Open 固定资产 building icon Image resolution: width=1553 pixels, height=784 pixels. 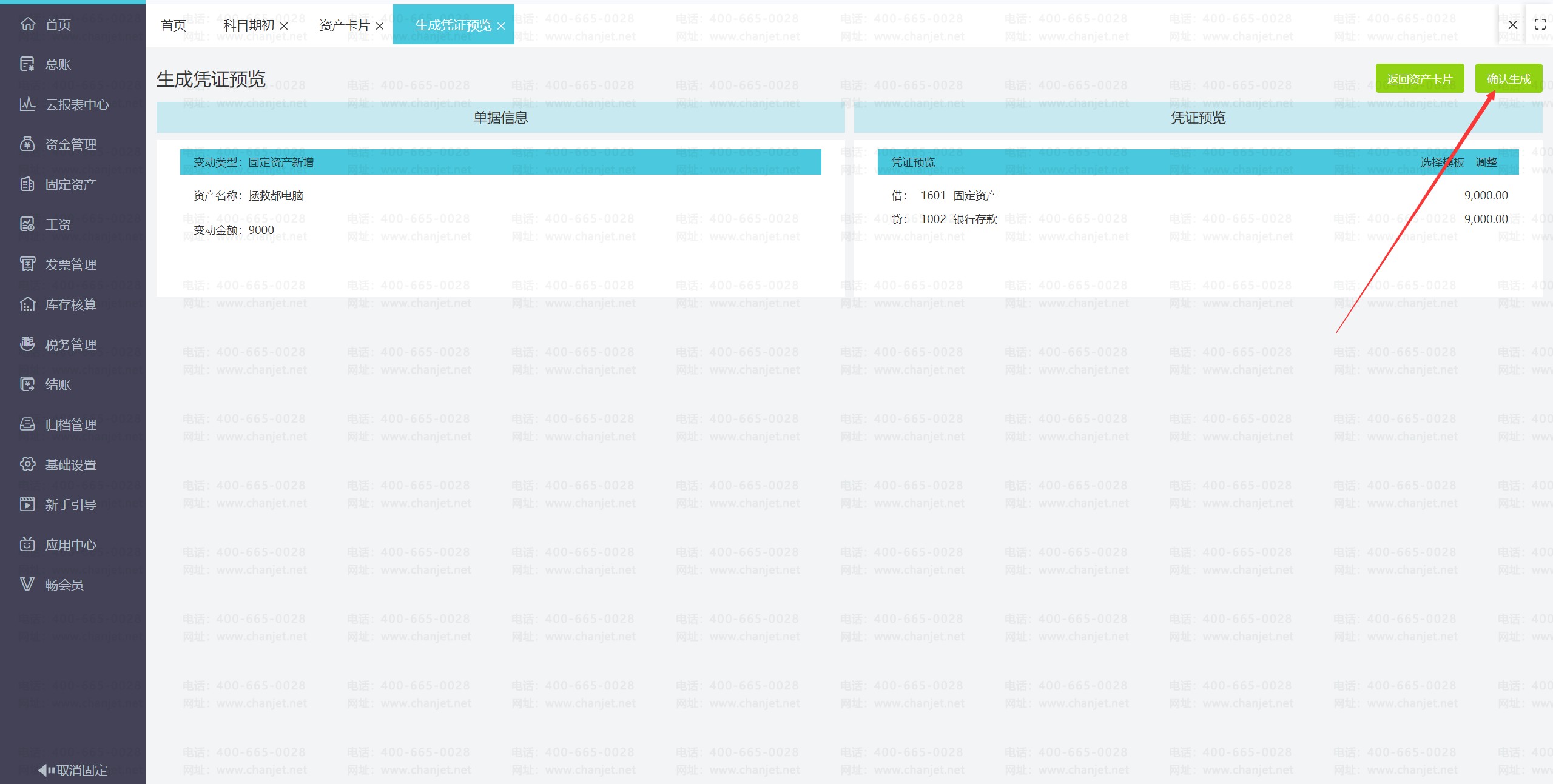(27, 184)
